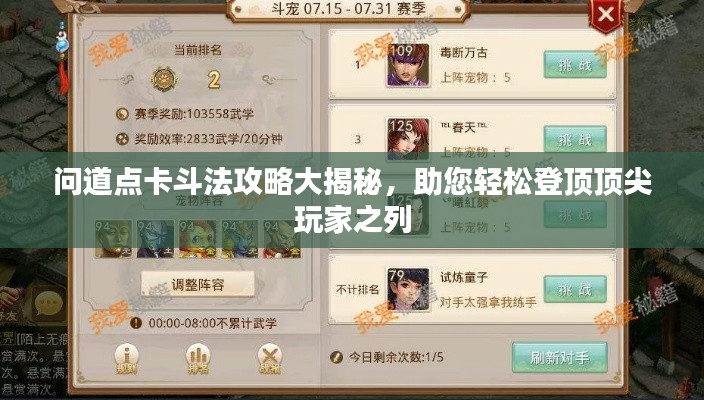Click the blue potion gourd icon at left
The height and width of the screenshot is (400, 704).
tap(62, 44)
